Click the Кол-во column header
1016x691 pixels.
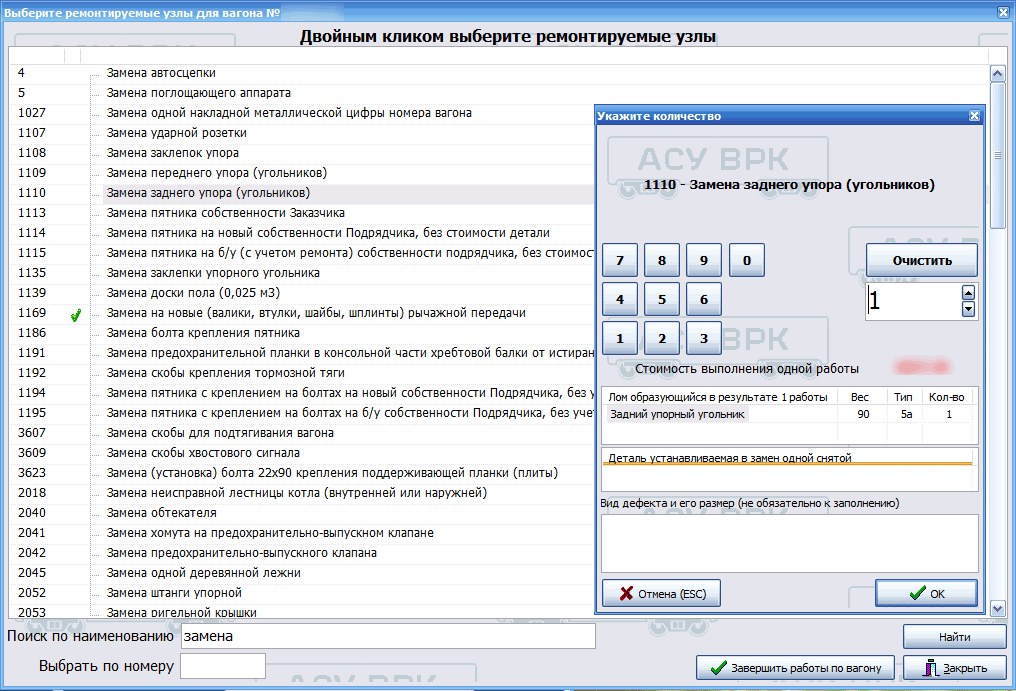coord(946,397)
